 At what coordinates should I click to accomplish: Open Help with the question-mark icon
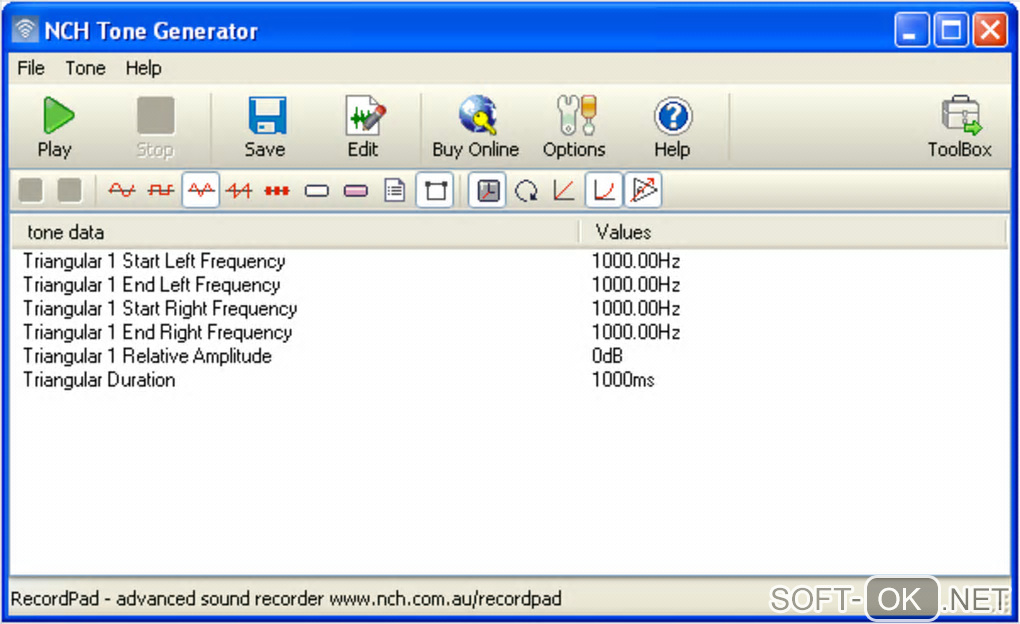point(672,127)
